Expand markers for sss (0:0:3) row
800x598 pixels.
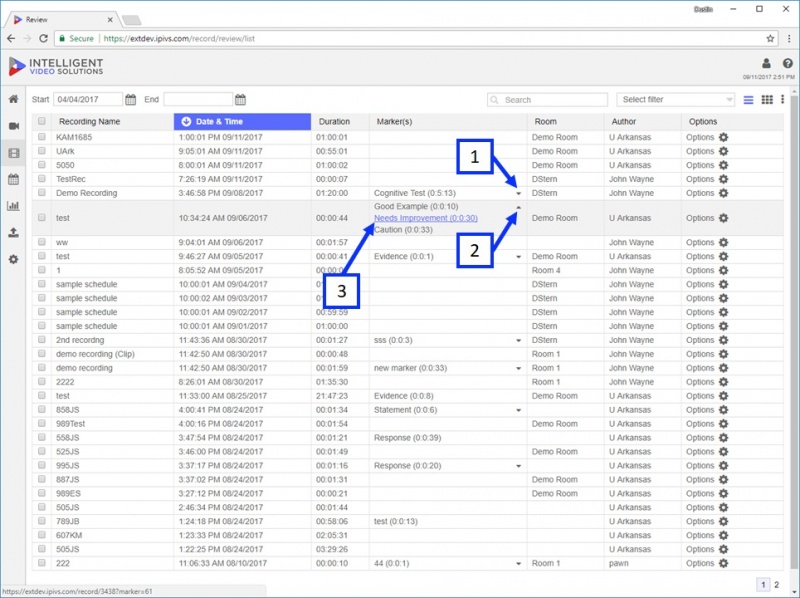pyautogui.click(x=518, y=340)
